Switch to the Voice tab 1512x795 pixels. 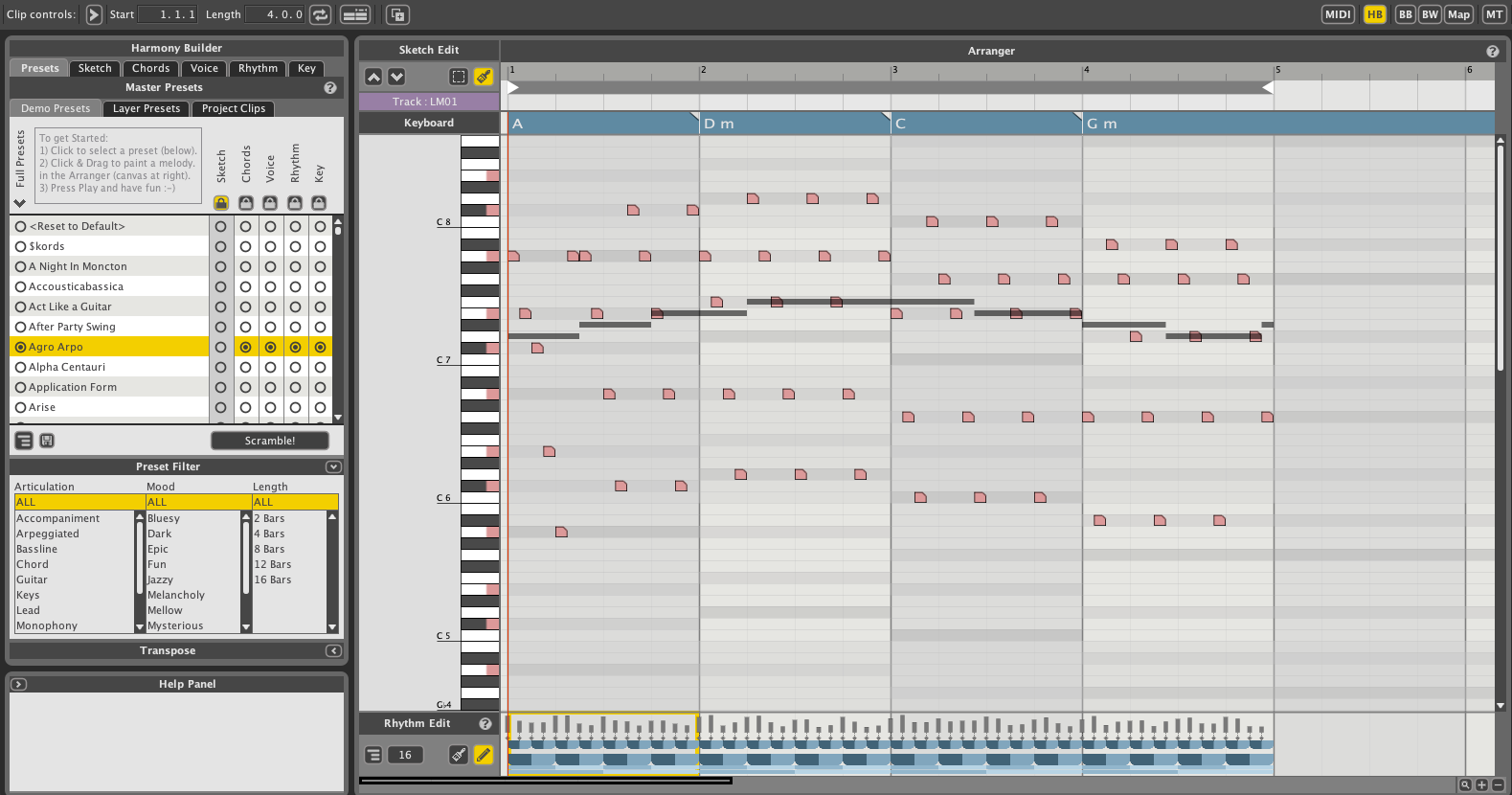point(204,68)
